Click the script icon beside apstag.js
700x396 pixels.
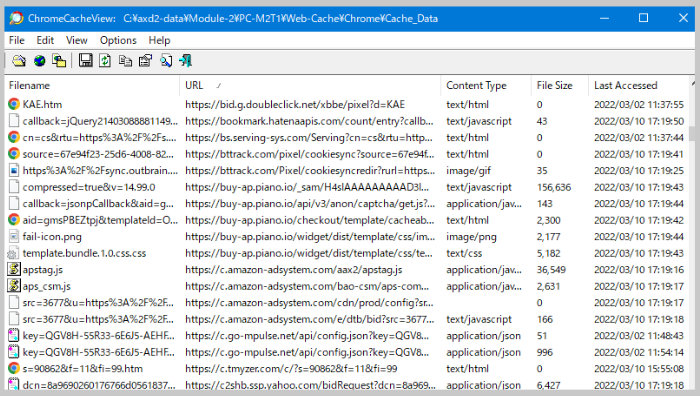click(14, 269)
